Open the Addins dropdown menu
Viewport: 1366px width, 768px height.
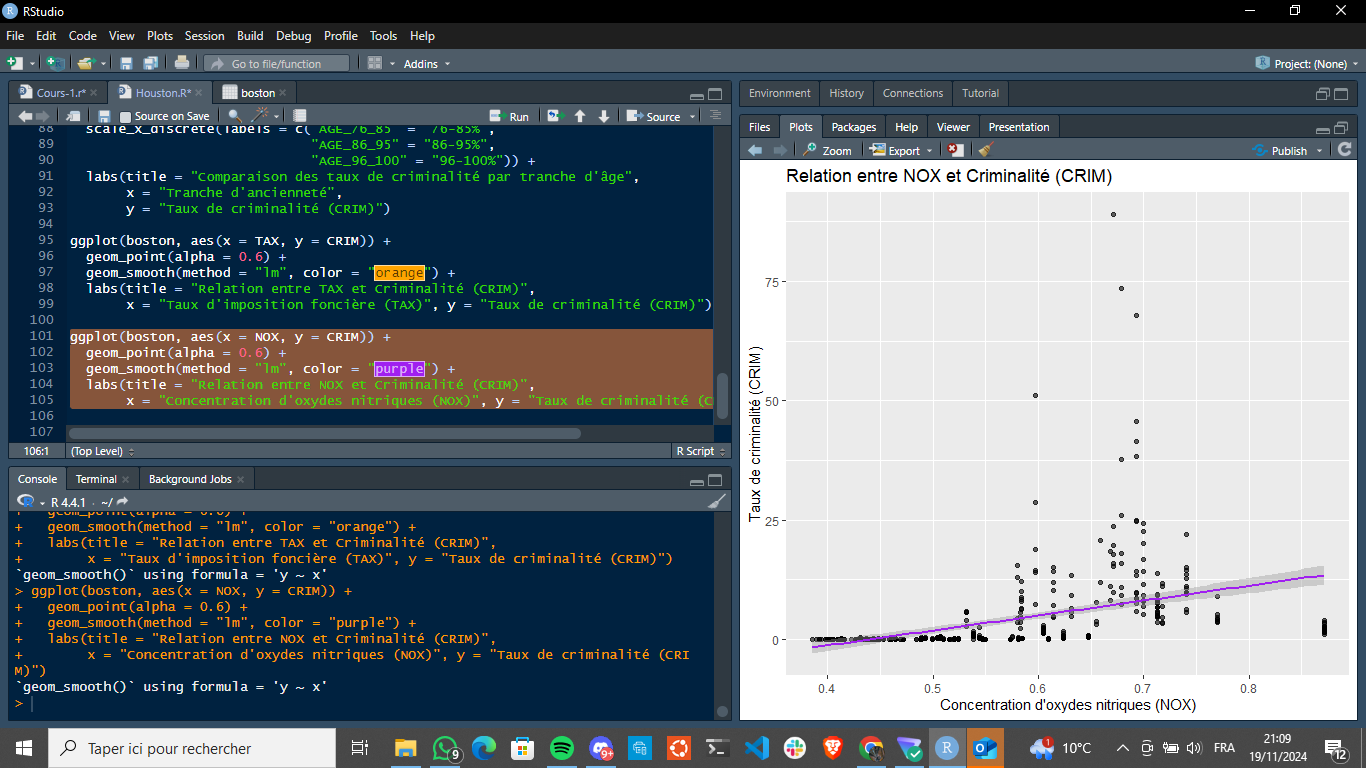click(426, 64)
